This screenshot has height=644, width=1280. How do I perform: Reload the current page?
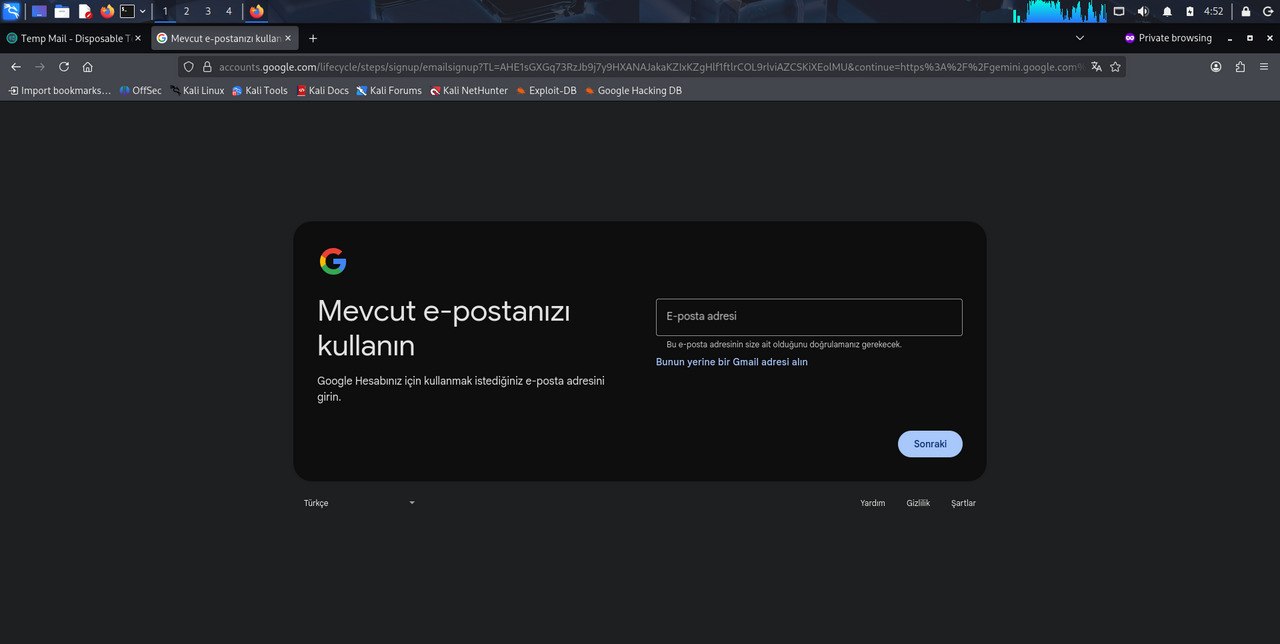(64, 67)
